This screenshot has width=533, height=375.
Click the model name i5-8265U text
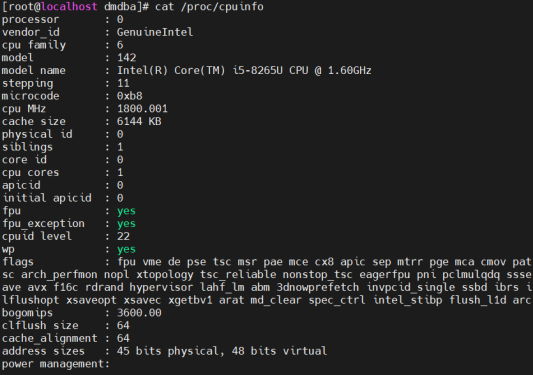tap(257, 70)
